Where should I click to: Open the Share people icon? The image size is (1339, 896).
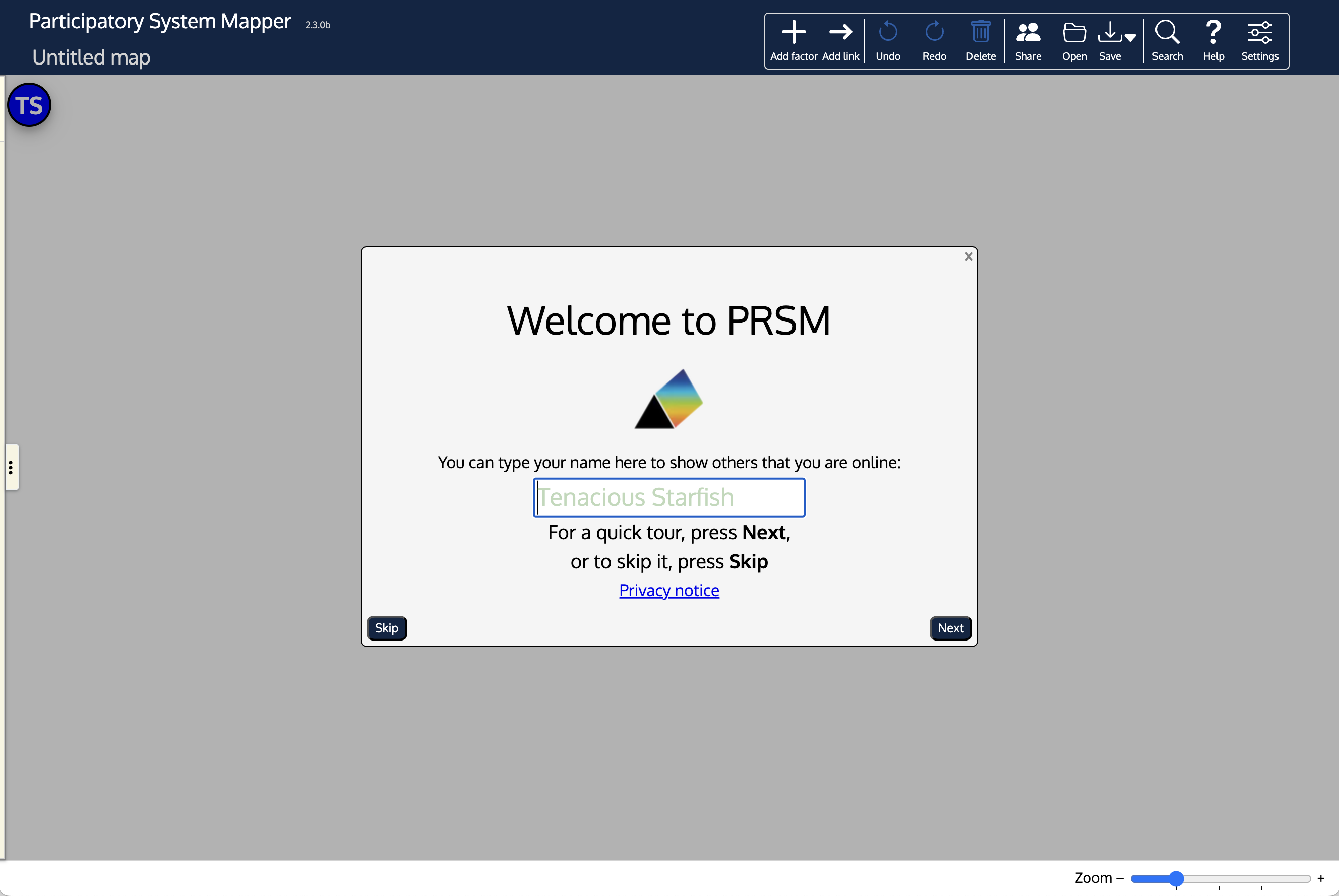point(1027,32)
